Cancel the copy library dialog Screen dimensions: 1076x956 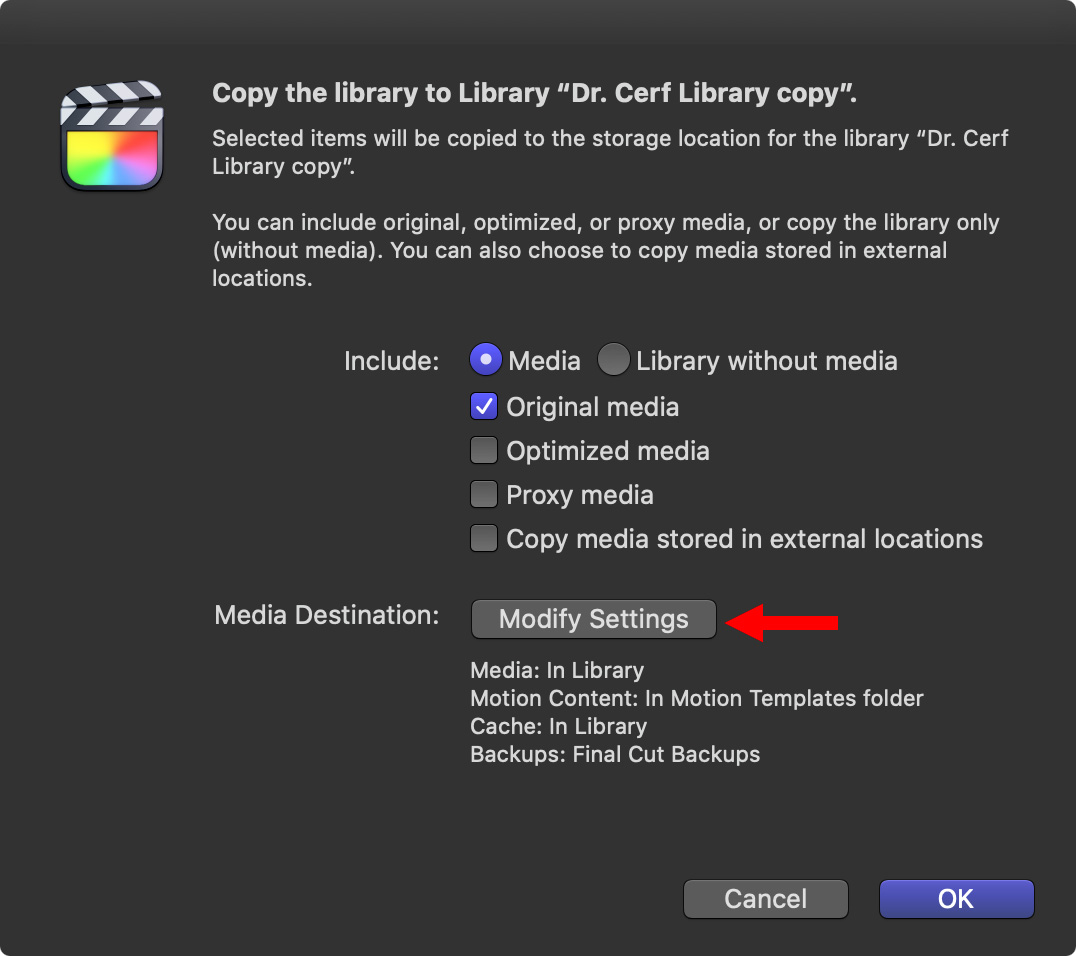pos(766,899)
